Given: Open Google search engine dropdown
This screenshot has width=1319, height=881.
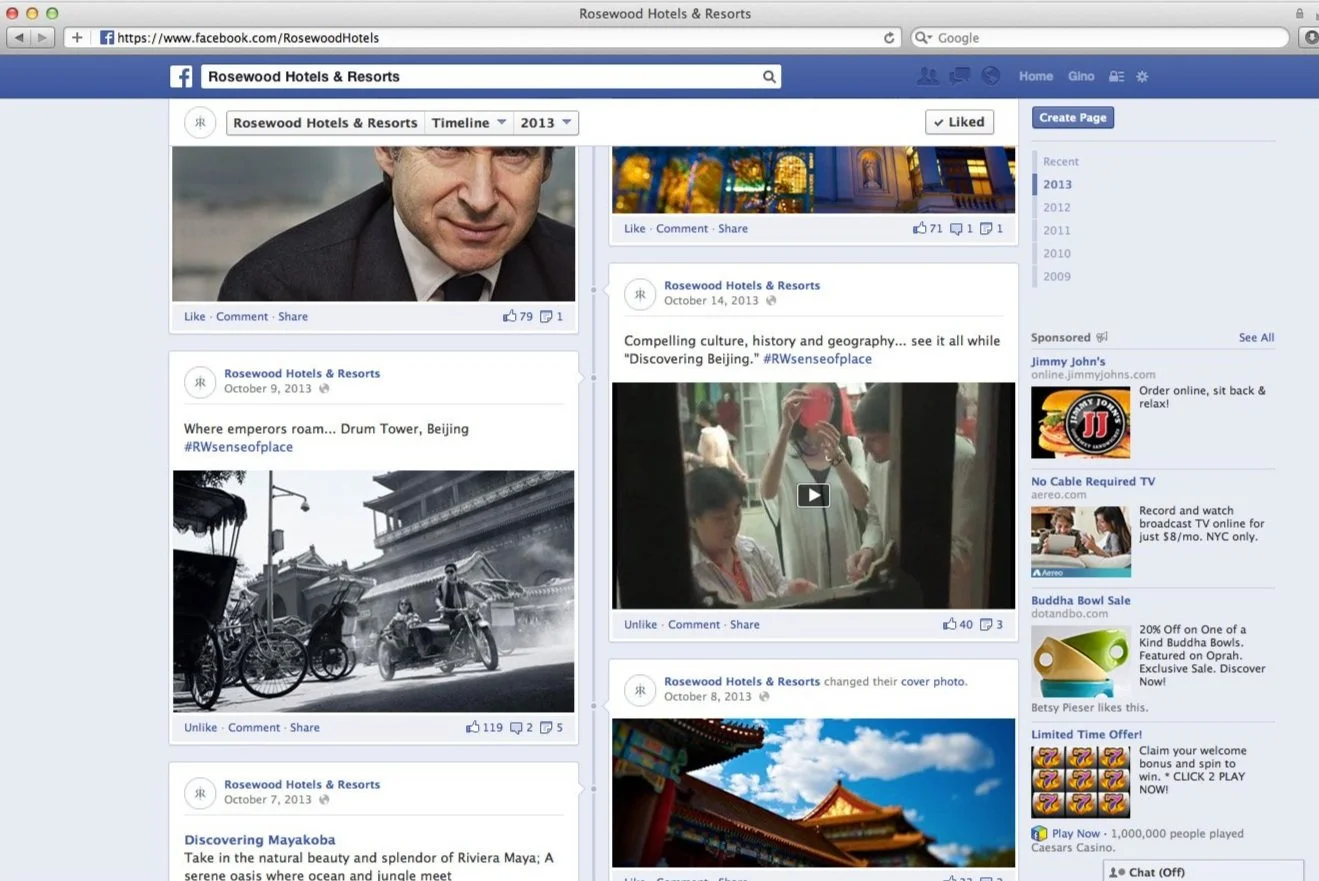Looking at the screenshot, I should [923, 38].
